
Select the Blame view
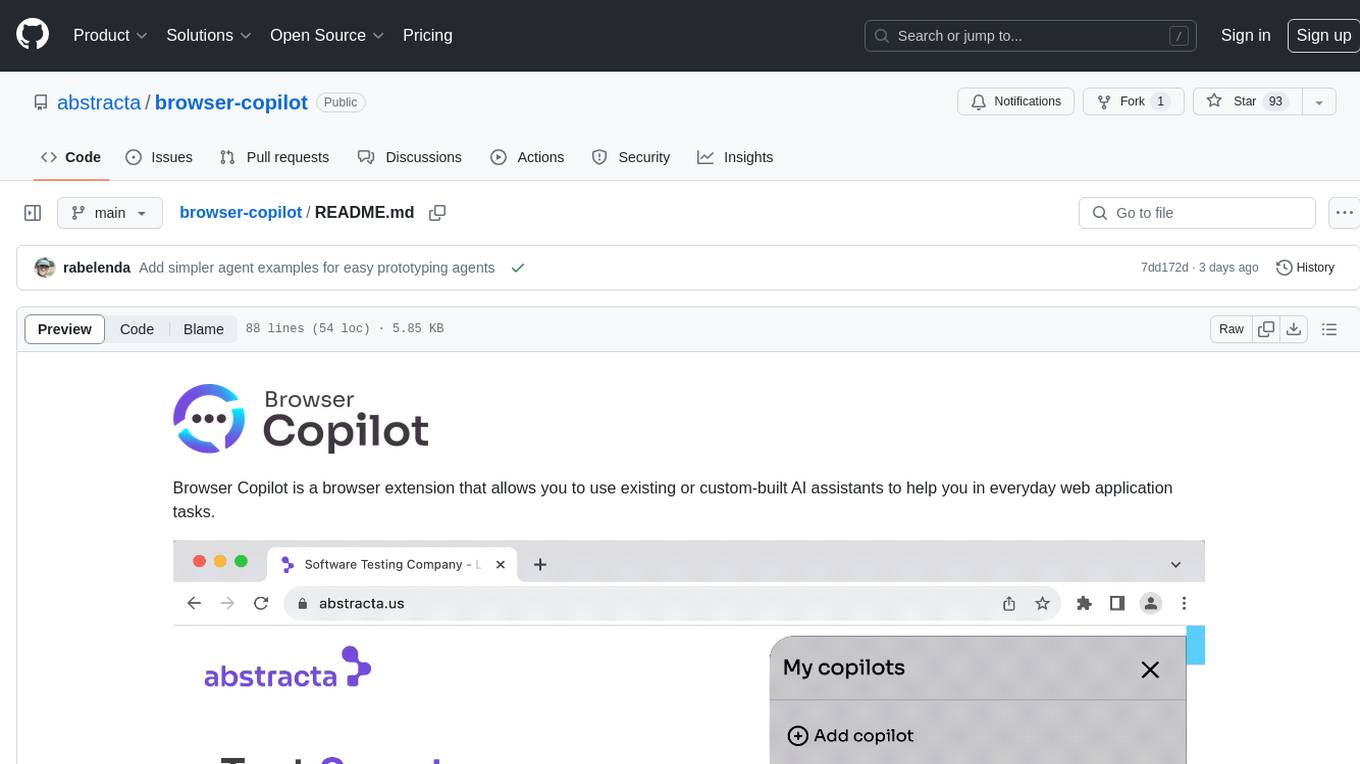[203, 329]
